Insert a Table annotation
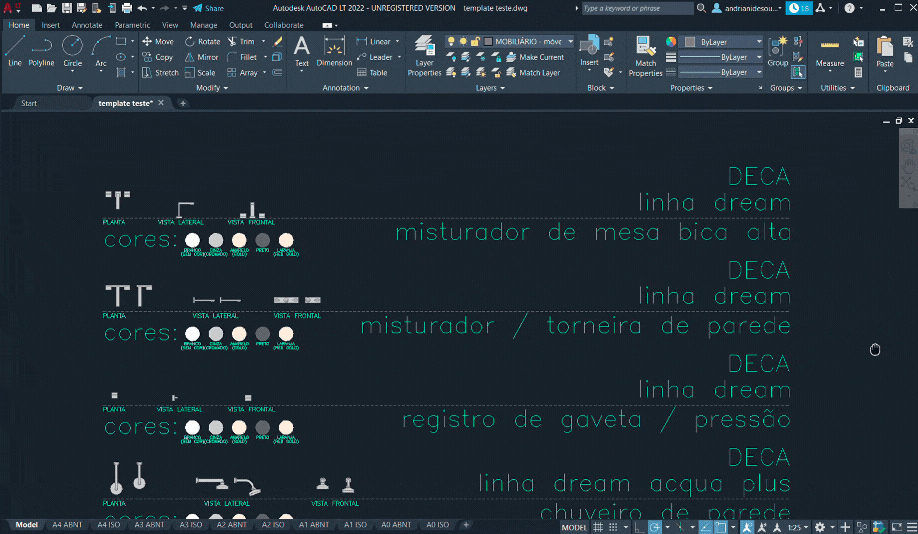Viewport: 918px width, 534px height. tap(372, 73)
